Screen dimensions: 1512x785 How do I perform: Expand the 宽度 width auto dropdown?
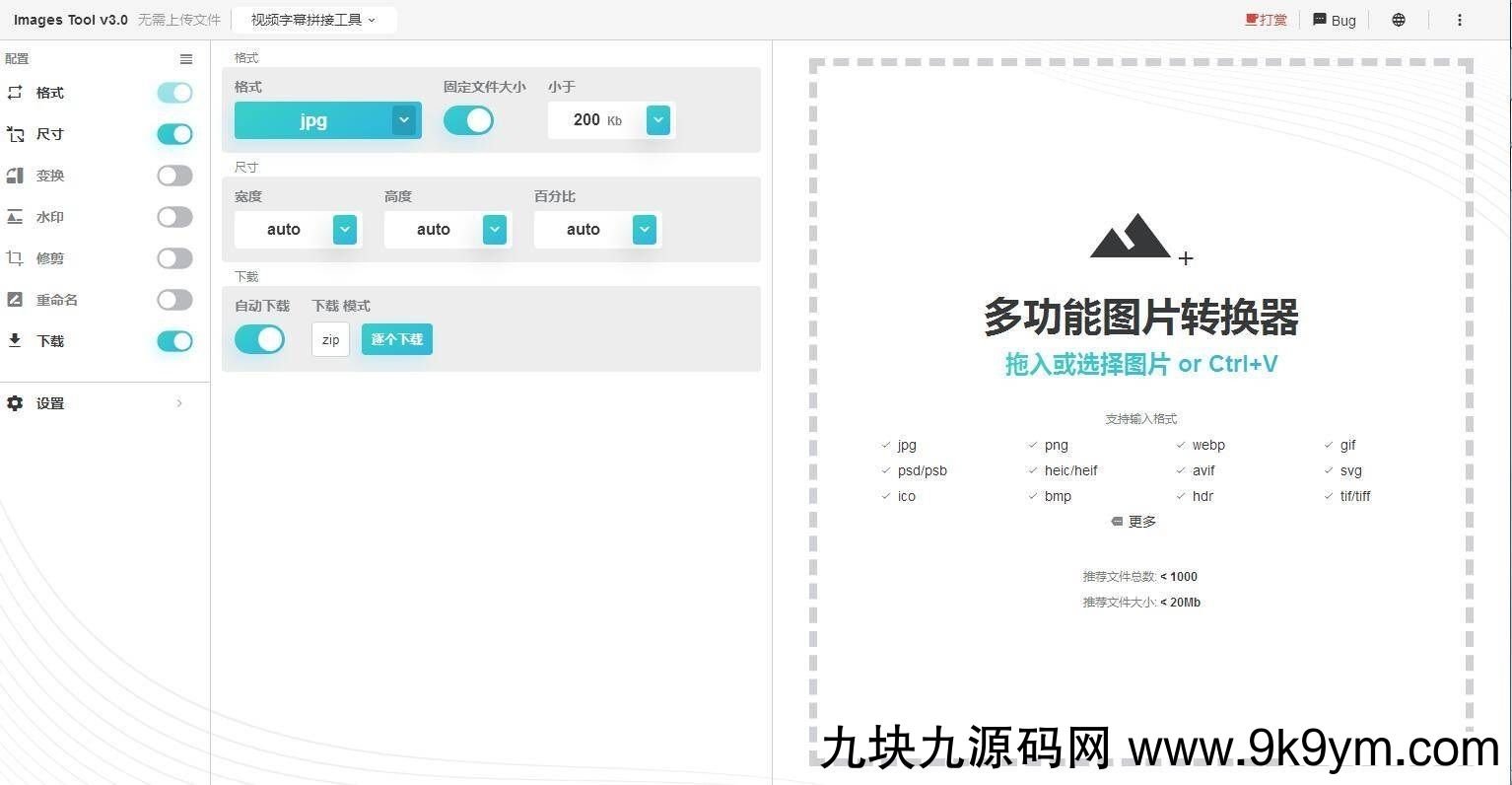pos(344,230)
